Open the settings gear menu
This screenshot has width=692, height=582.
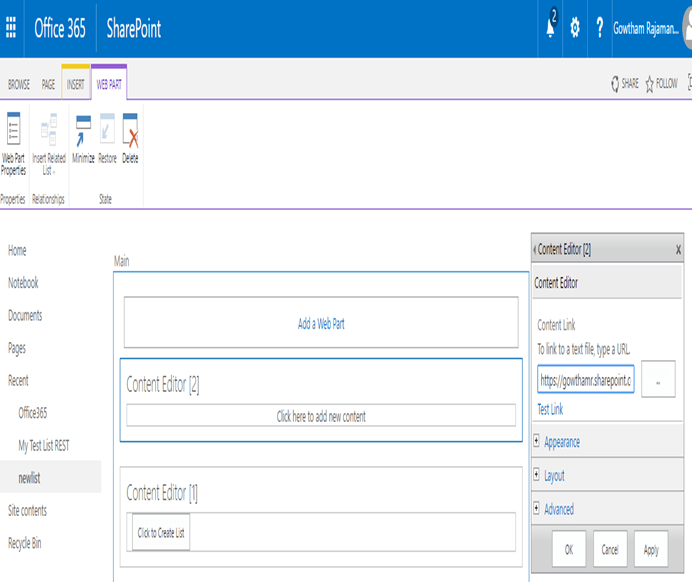click(575, 28)
